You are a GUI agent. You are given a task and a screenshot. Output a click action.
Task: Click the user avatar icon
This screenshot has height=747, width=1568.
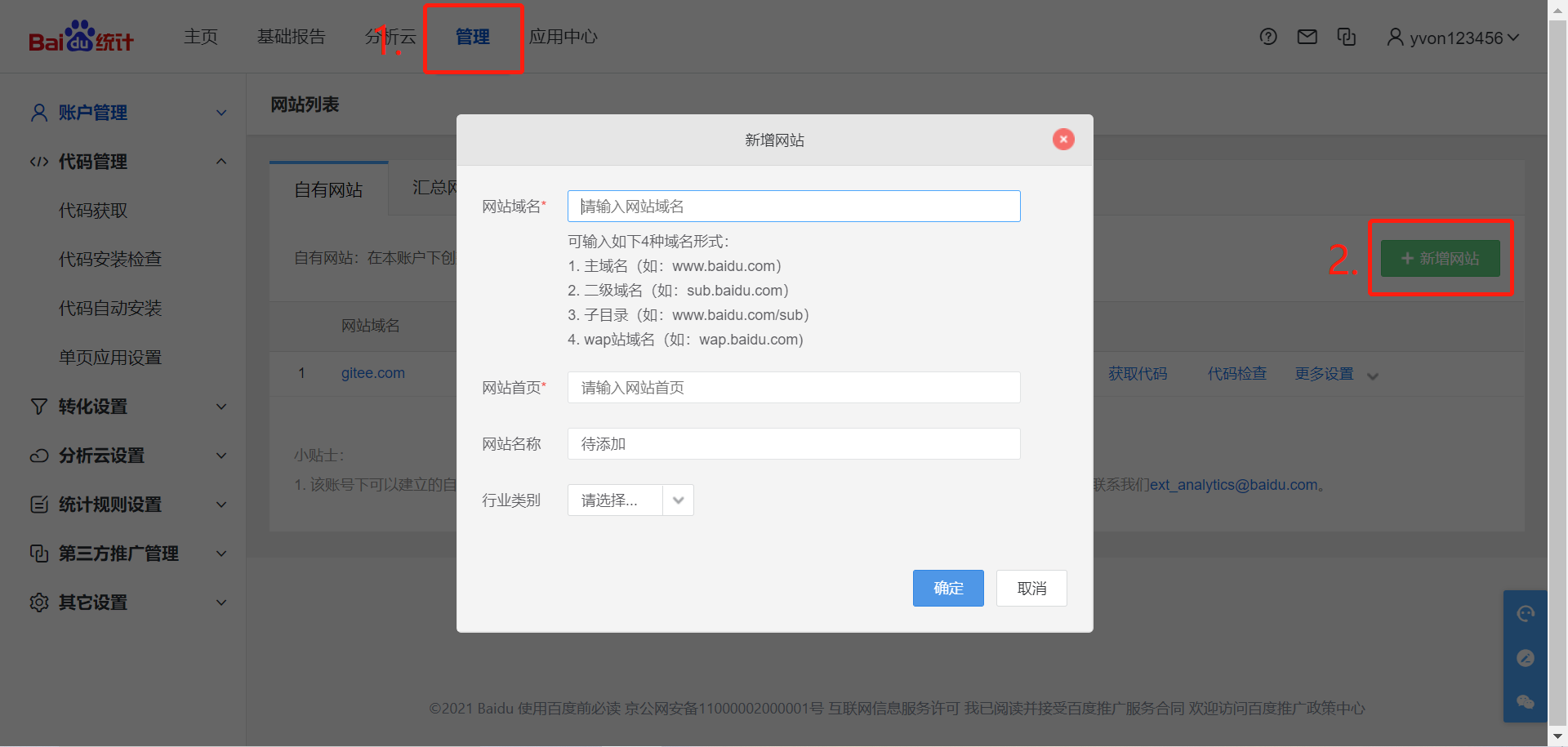point(1395,38)
